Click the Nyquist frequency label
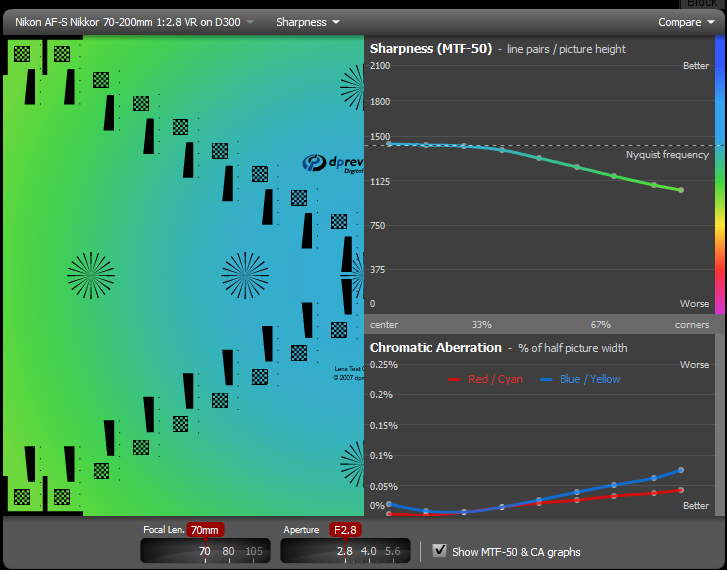 [667, 155]
